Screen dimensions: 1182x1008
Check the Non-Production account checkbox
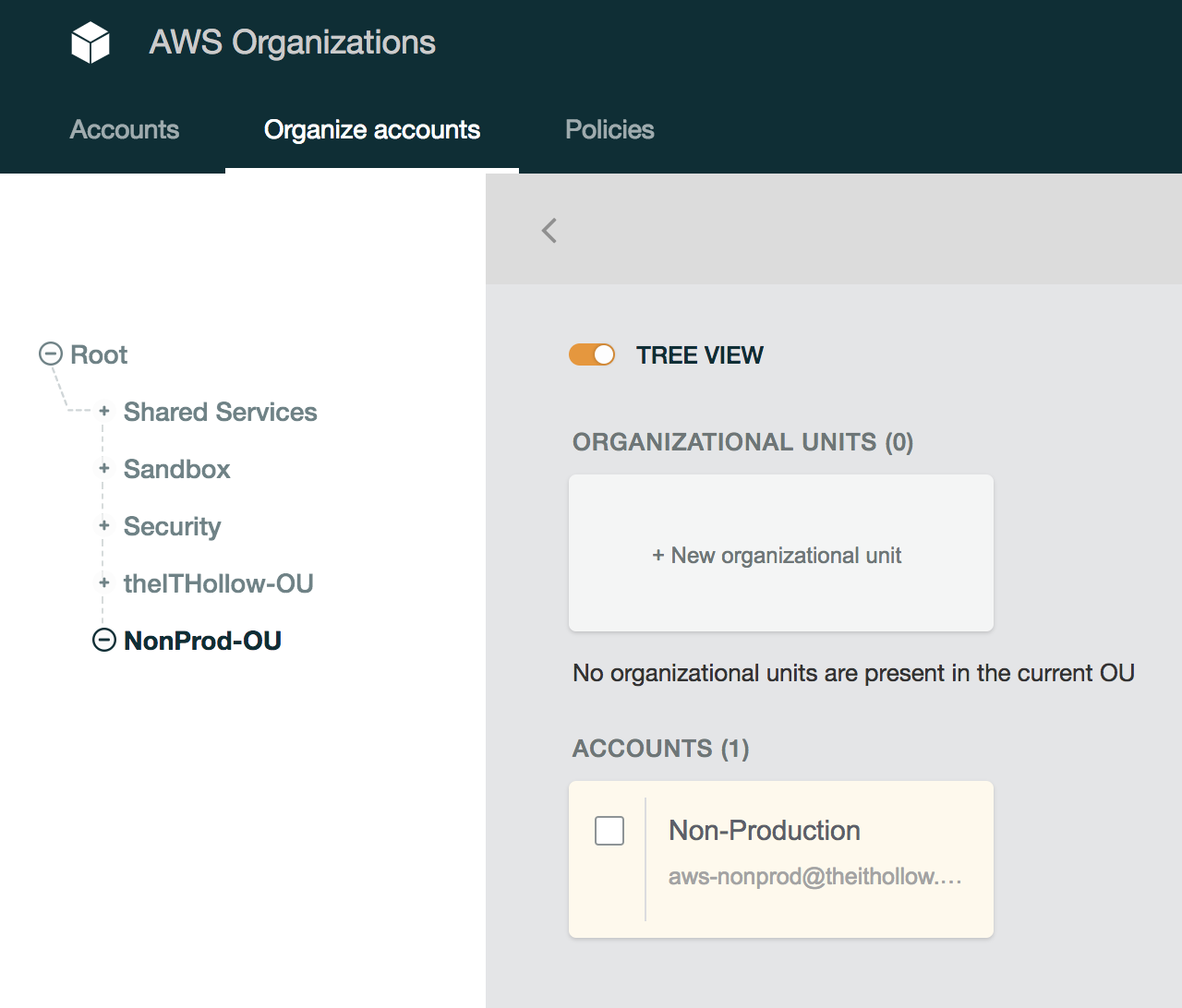click(x=609, y=831)
